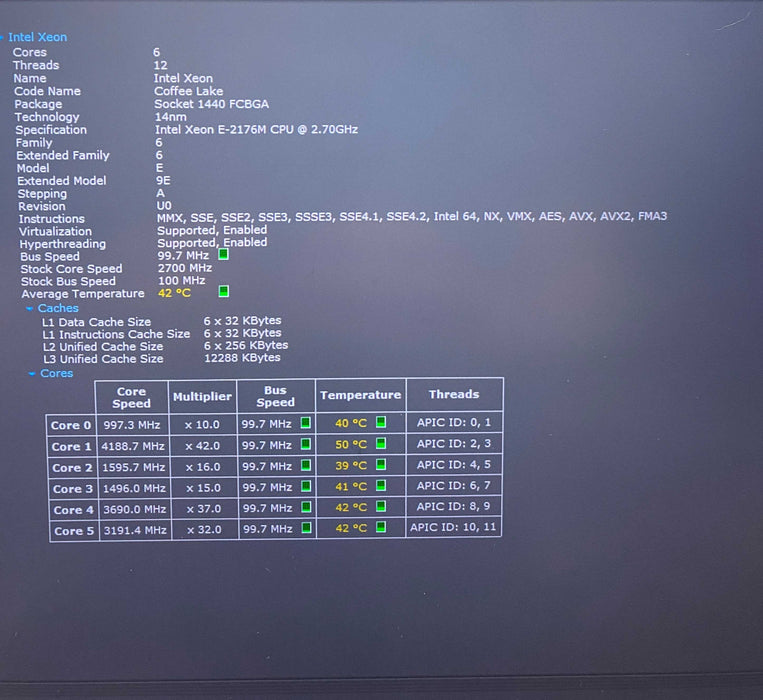Click the Threads value 12

[160, 65]
